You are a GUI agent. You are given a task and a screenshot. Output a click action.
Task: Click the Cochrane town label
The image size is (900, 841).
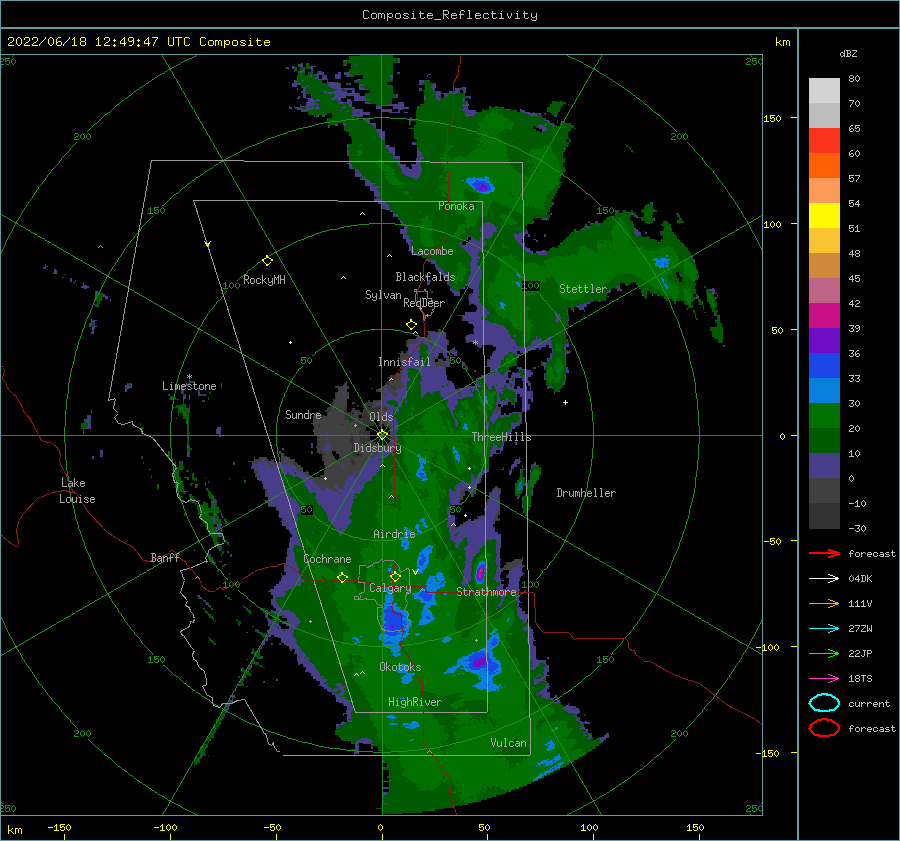327,559
